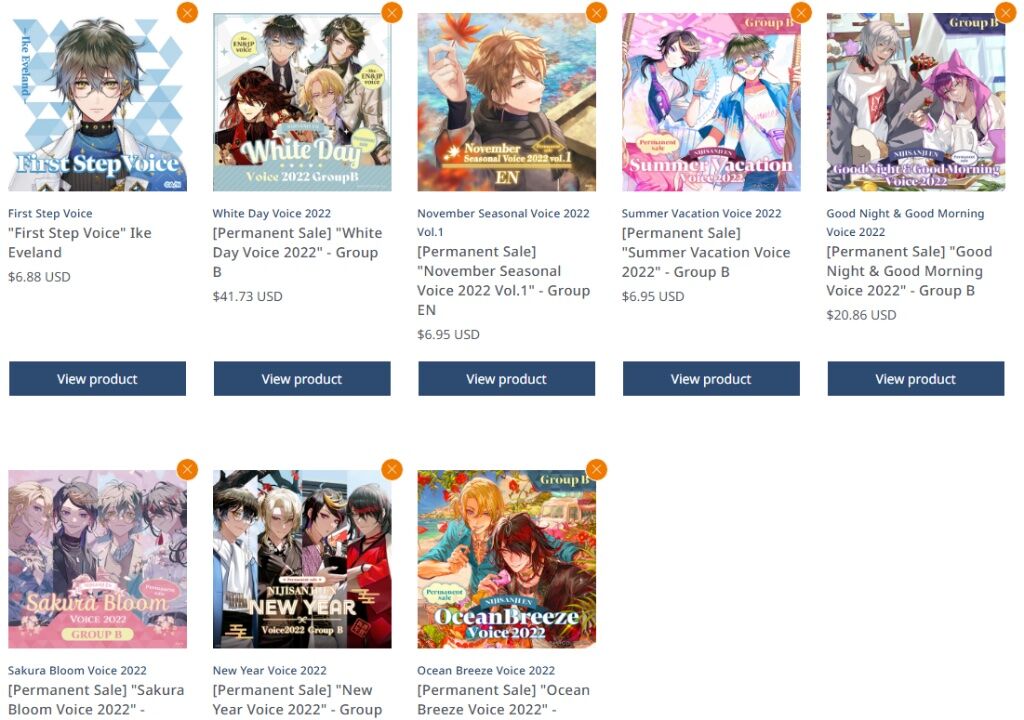Open "Good Night & Good Morning Voice 2022" - Group B title
This screenshot has width=1024, height=720.
[909, 270]
